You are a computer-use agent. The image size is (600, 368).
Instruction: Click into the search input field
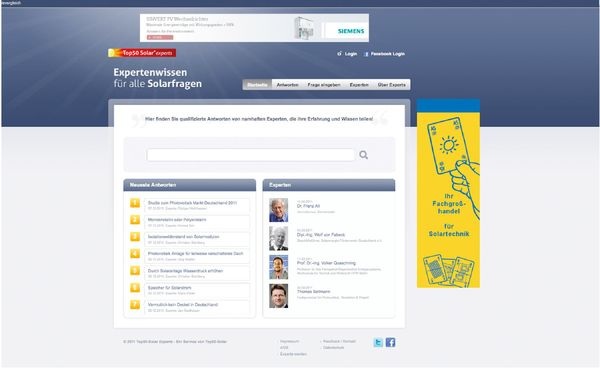pos(251,155)
